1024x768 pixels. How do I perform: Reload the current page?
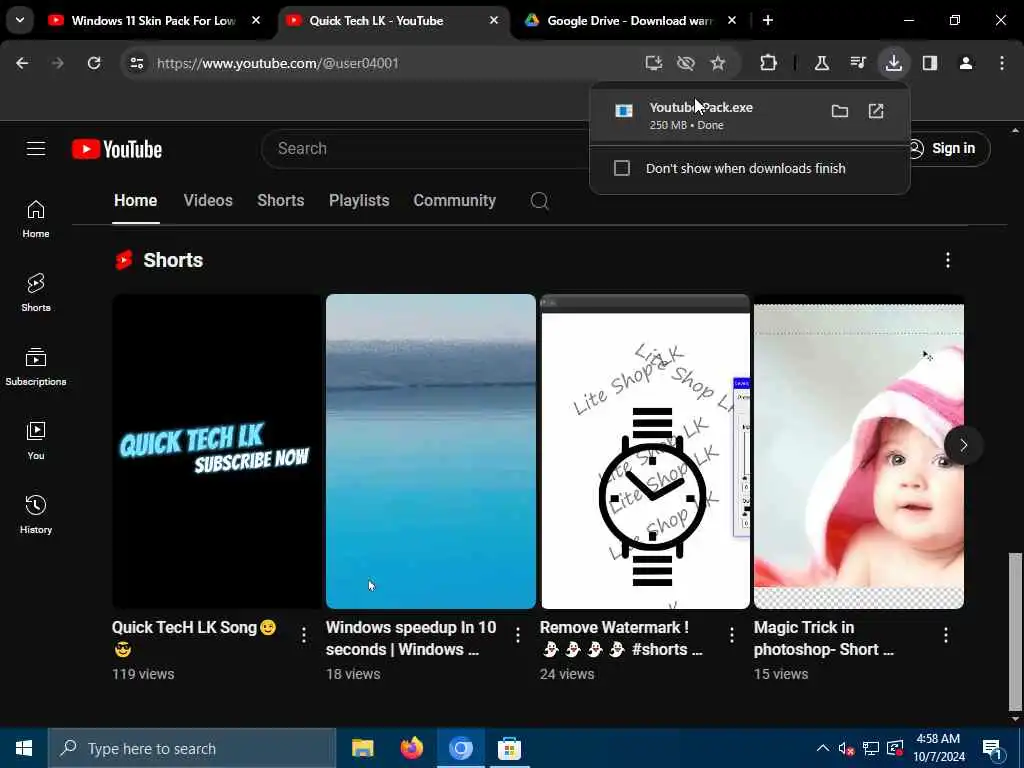[94, 63]
